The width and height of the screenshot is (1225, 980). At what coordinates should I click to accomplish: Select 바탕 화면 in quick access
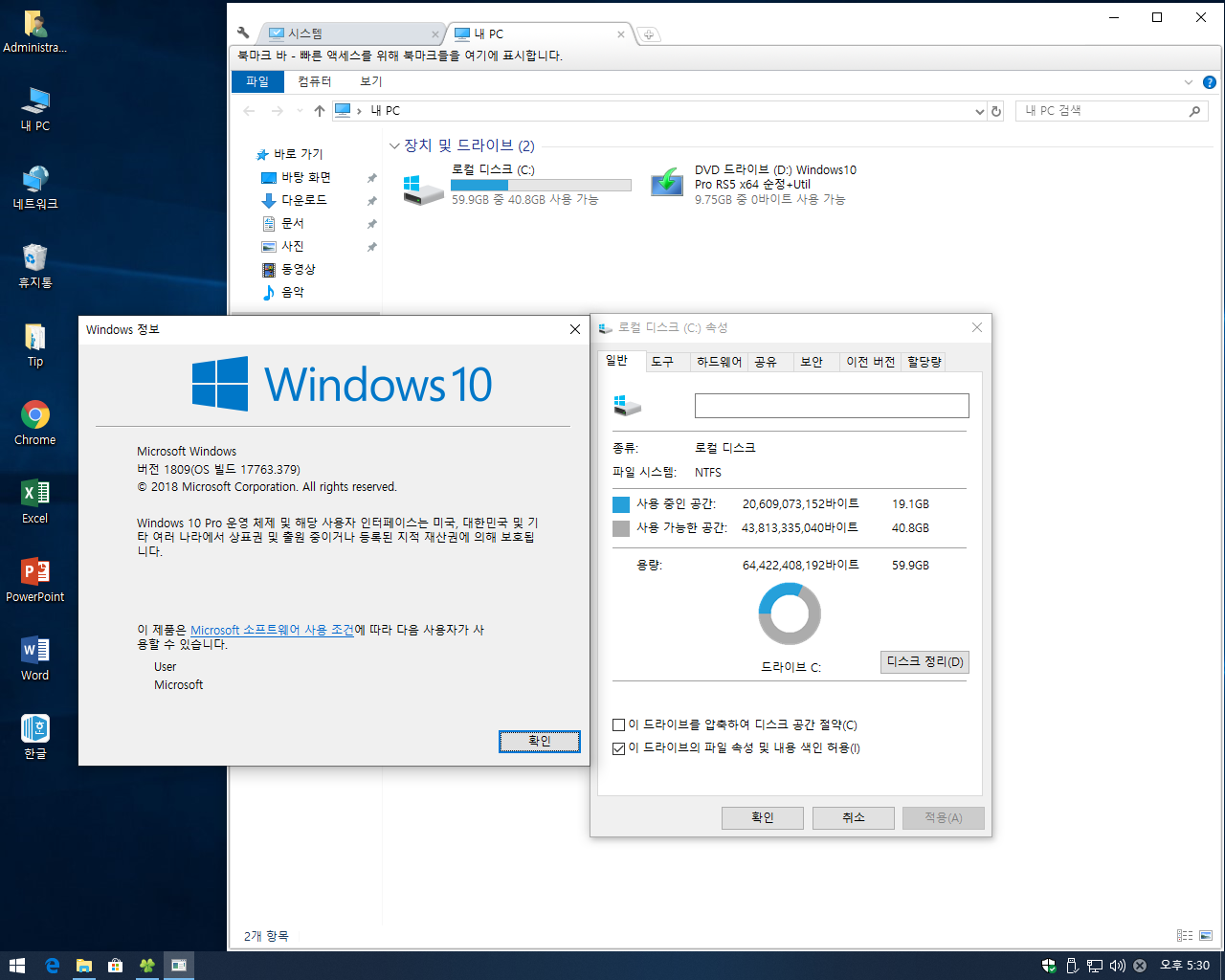click(x=306, y=178)
